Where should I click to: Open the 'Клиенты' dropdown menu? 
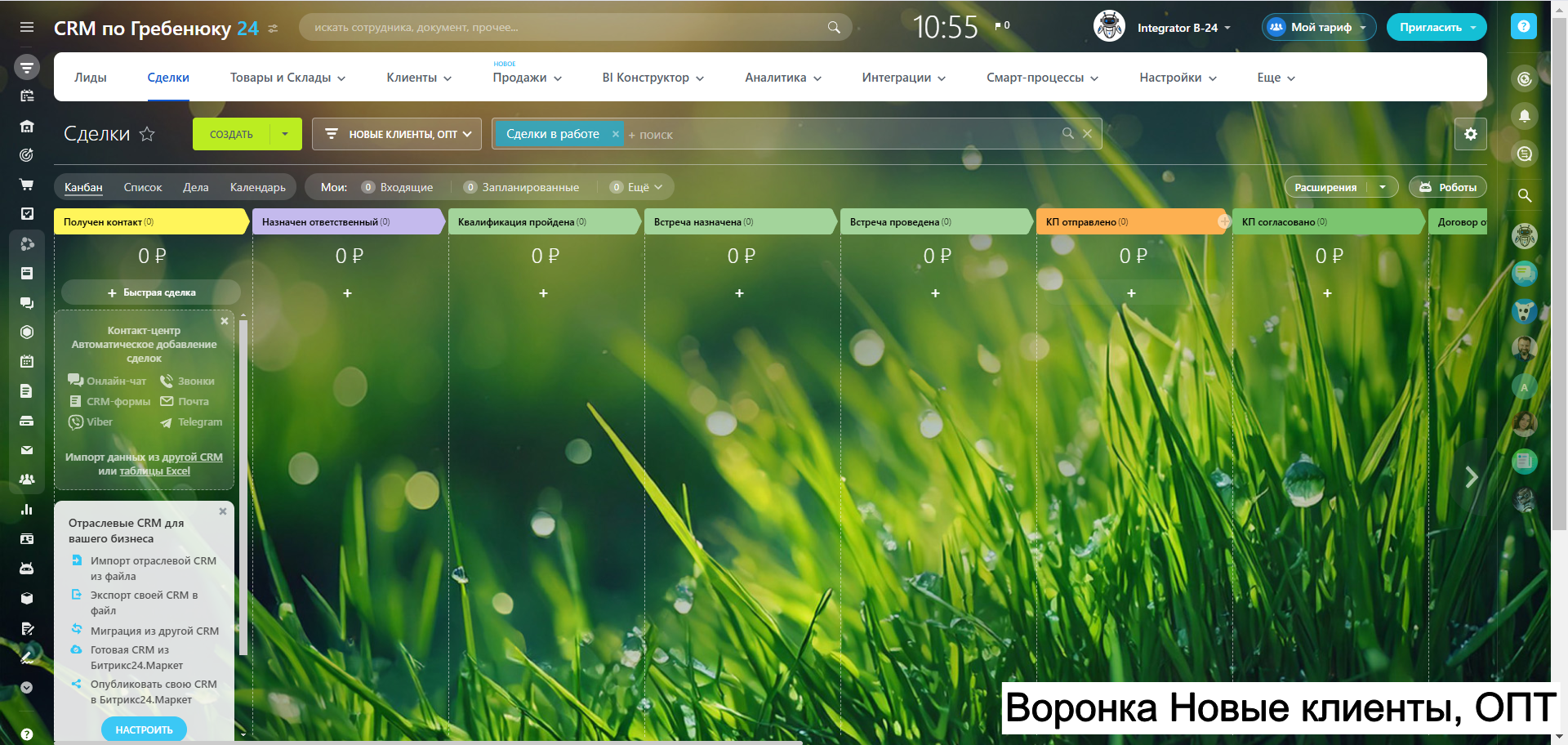click(x=419, y=78)
